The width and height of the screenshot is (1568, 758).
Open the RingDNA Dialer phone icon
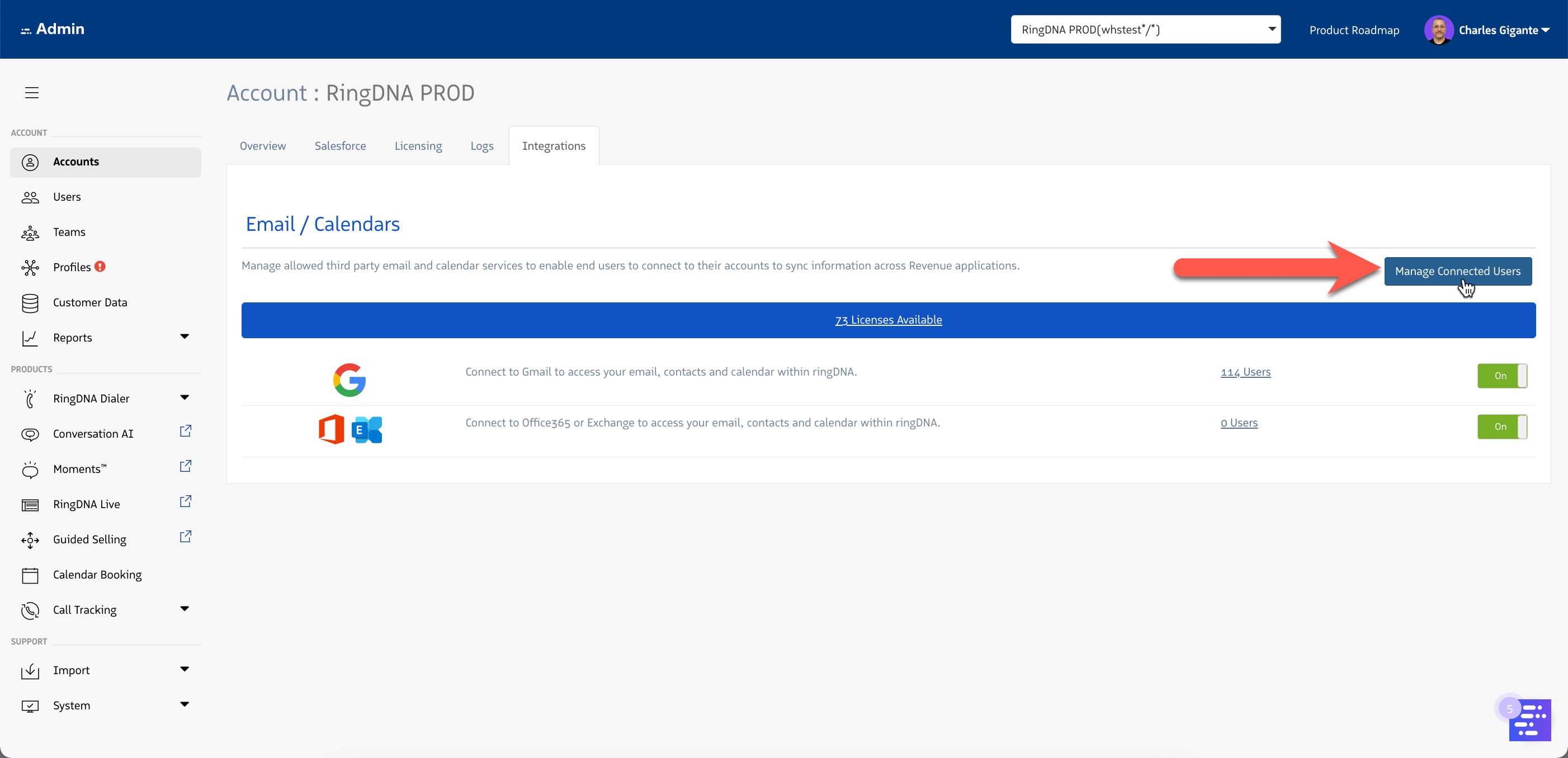click(30, 399)
